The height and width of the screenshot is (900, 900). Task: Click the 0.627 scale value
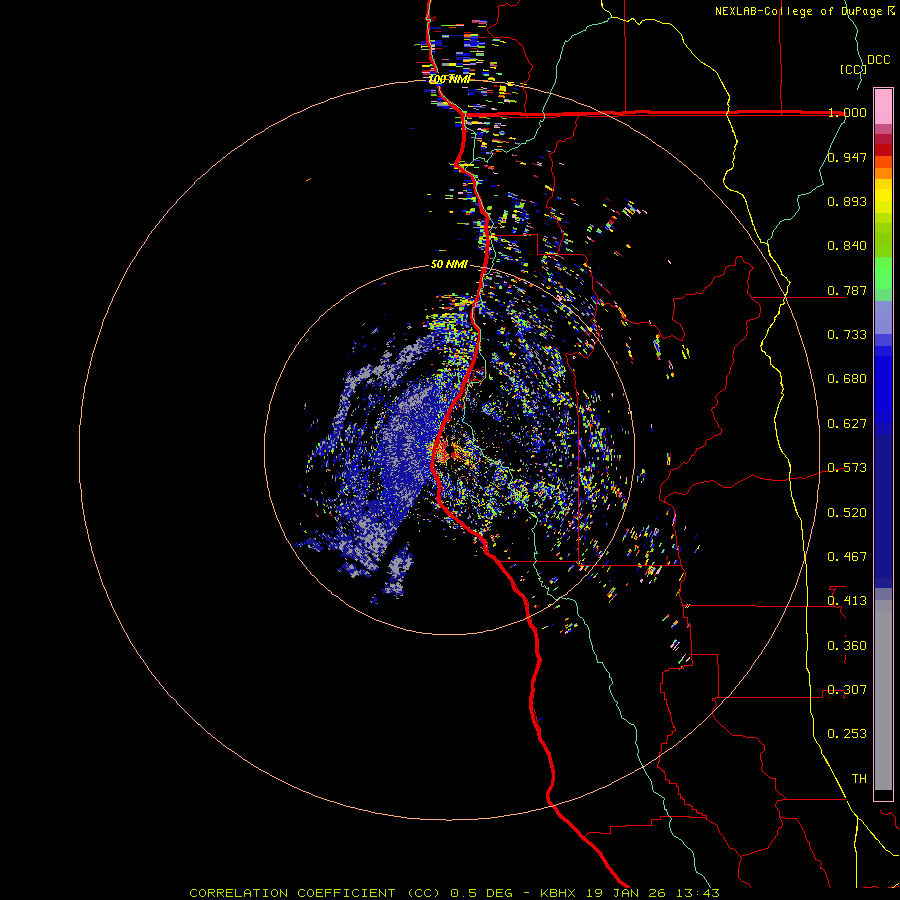click(847, 424)
